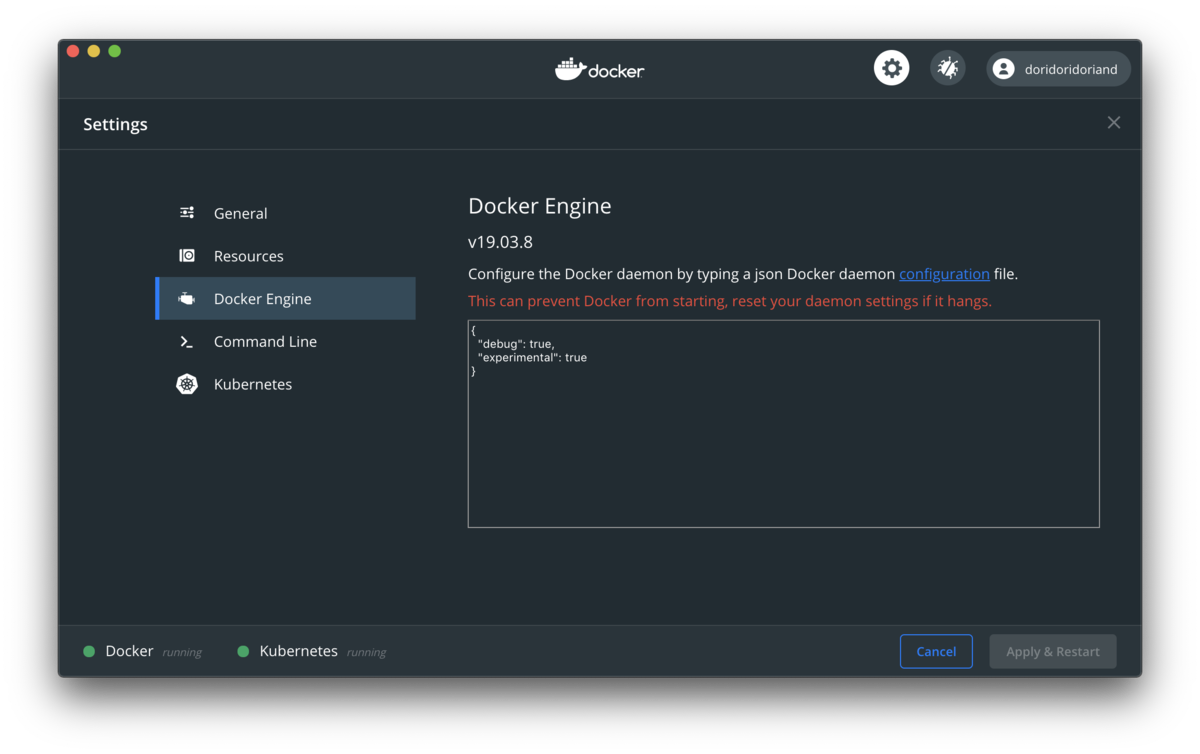Click the Docker whale logo
This screenshot has width=1200, height=754.
tap(599, 69)
